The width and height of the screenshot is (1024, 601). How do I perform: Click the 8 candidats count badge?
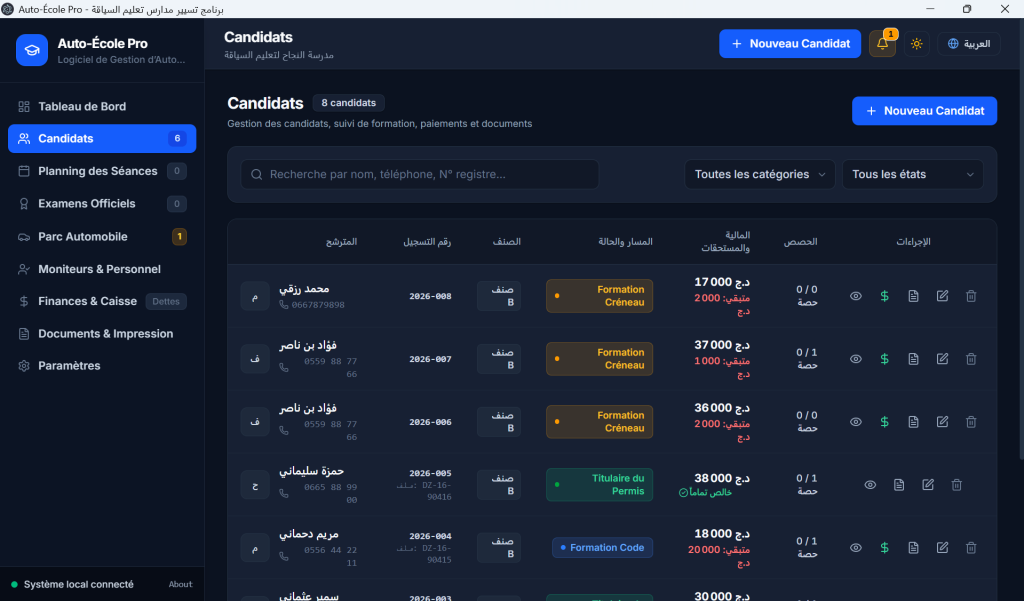pyautogui.click(x=349, y=103)
